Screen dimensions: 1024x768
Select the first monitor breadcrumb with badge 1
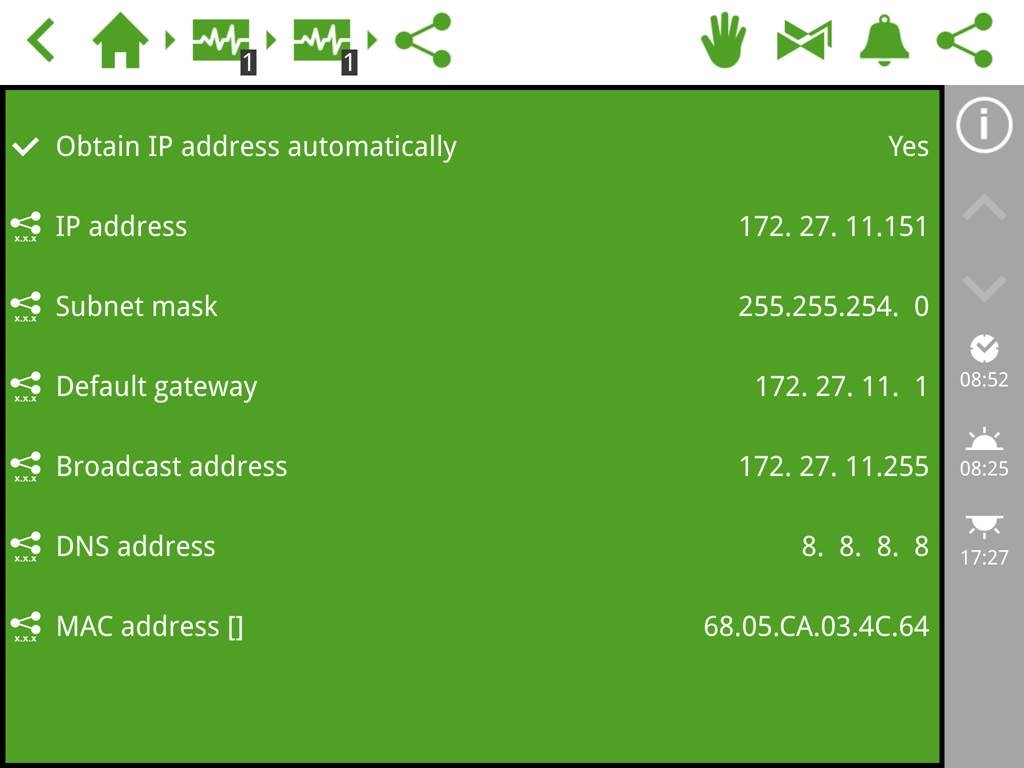224,44
